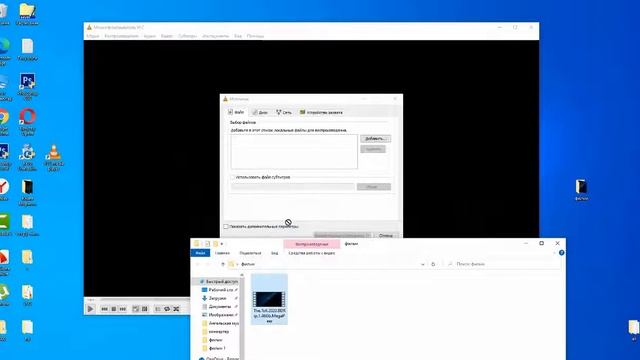Open Explorer help question mark icon
This screenshot has height=360, width=640.
pos(562,253)
